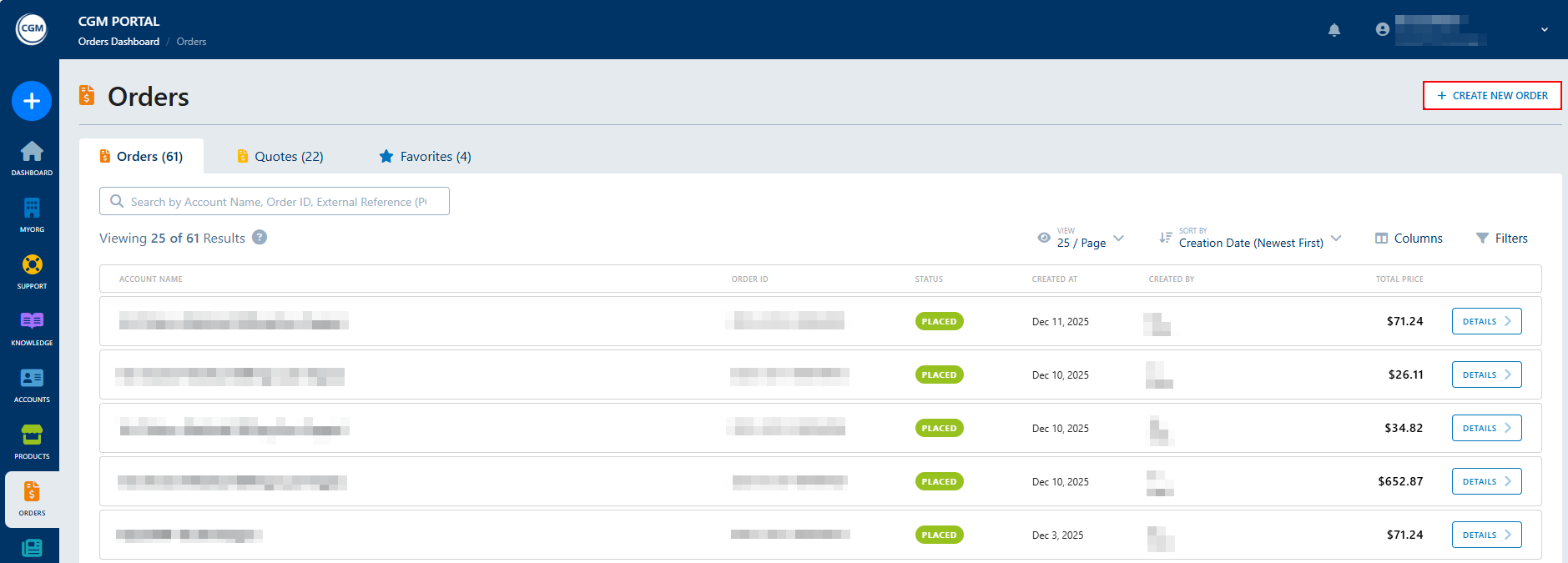Image resolution: width=1568 pixels, height=563 pixels.
Task: Open Details for the $652.87 order
Action: coord(1486,481)
